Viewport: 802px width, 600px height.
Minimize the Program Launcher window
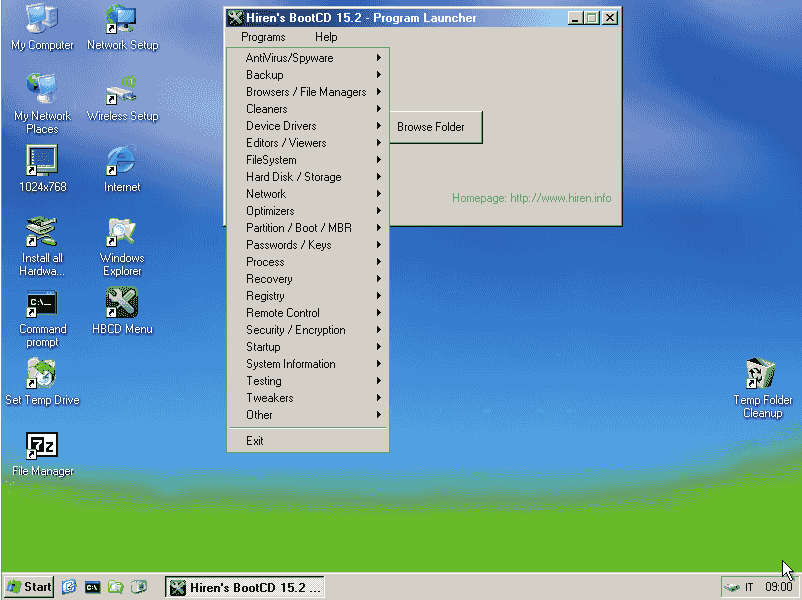[x=575, y=18]
